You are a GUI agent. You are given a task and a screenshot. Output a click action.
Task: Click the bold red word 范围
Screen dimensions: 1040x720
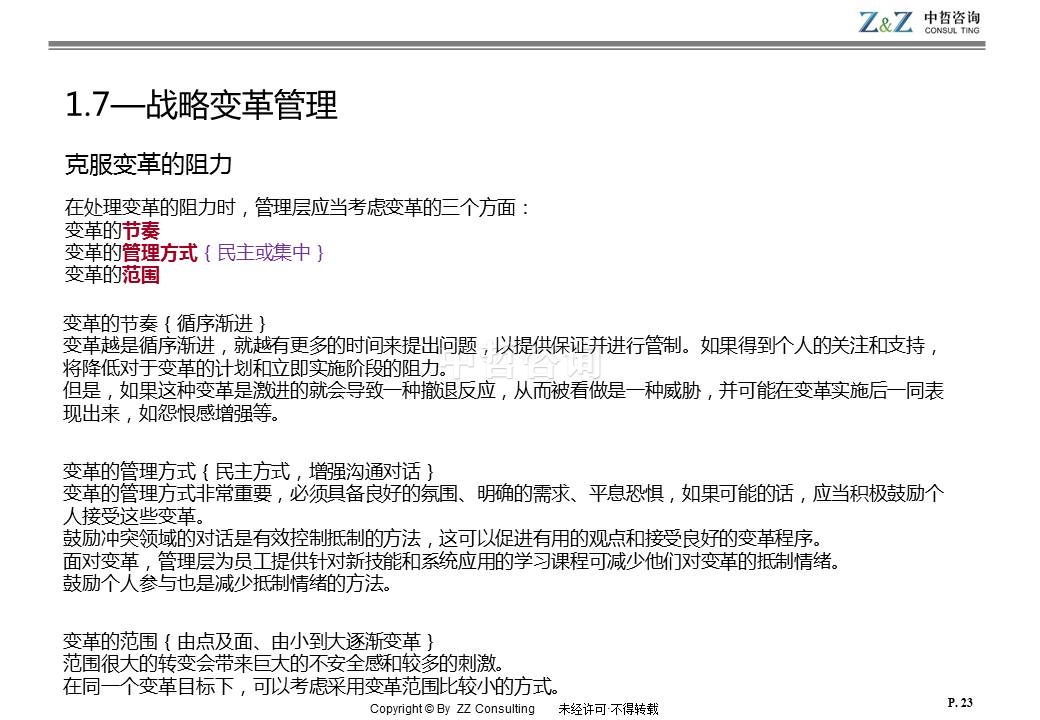[141, 274]
